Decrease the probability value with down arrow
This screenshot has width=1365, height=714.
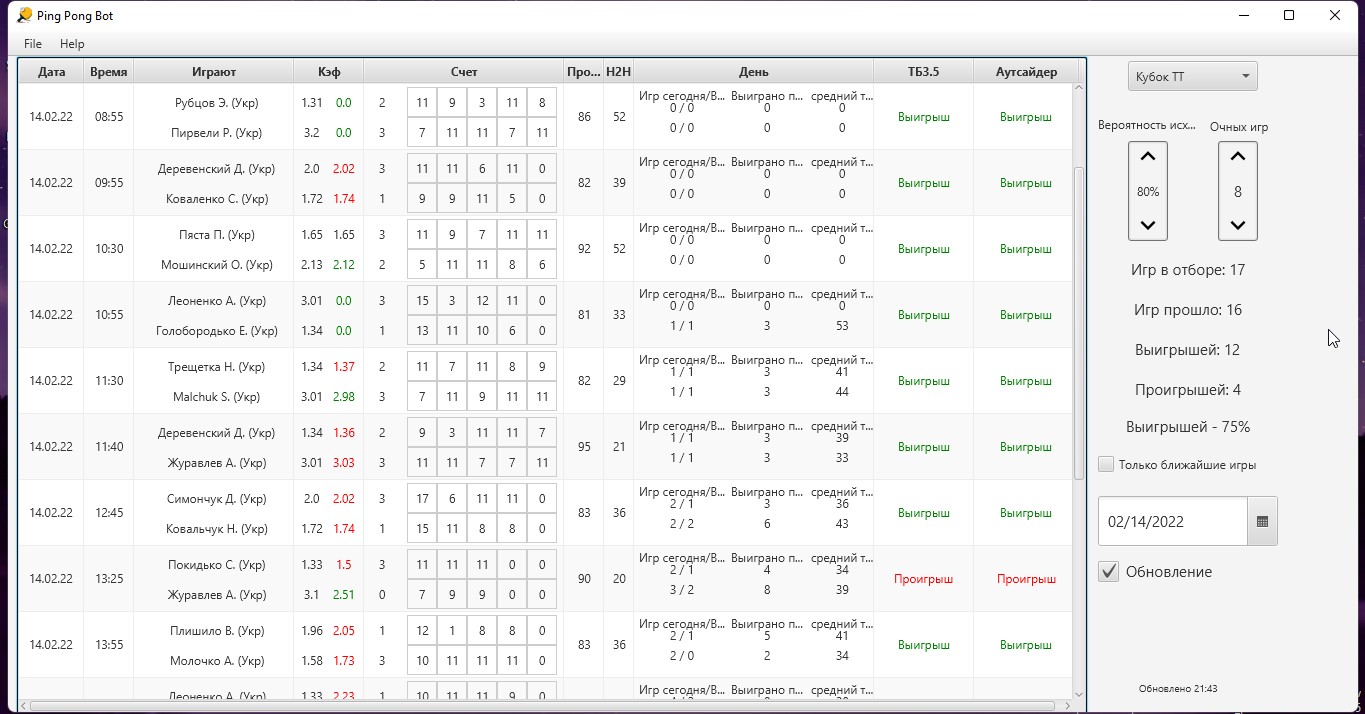(1147, 225)
